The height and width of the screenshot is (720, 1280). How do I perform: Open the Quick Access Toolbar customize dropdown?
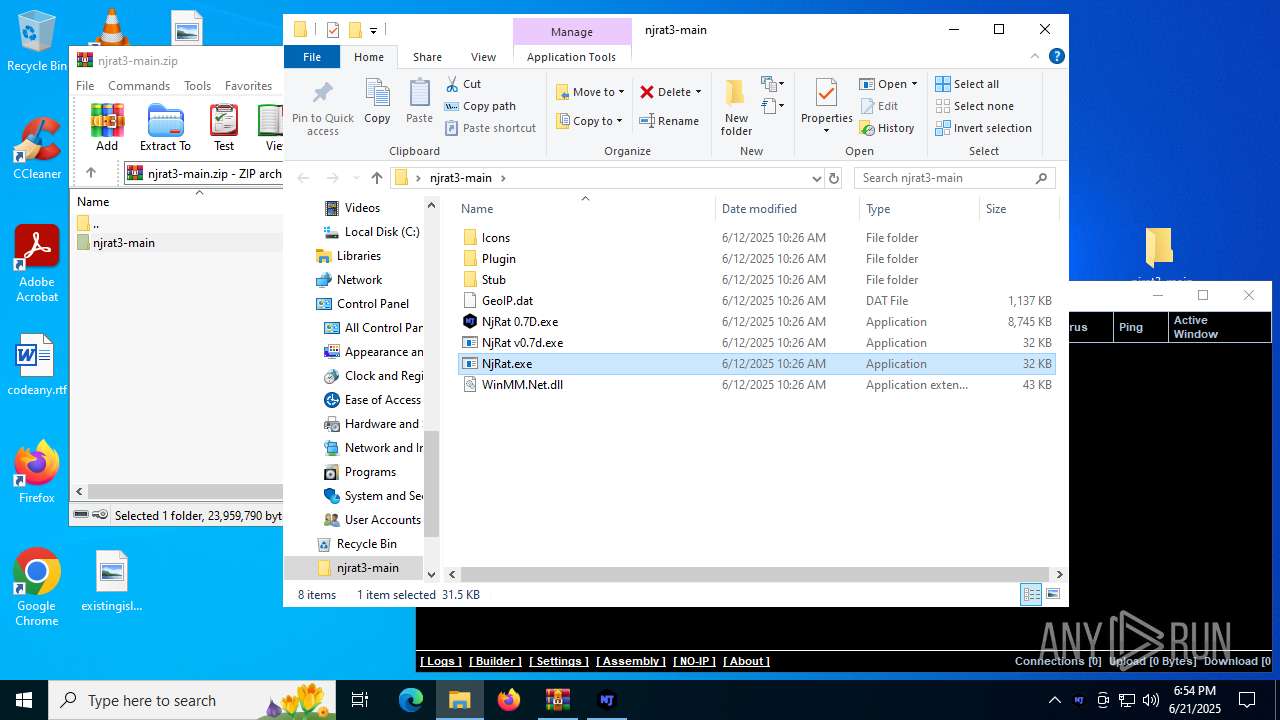pyautogui.click(x=373, y=31)
